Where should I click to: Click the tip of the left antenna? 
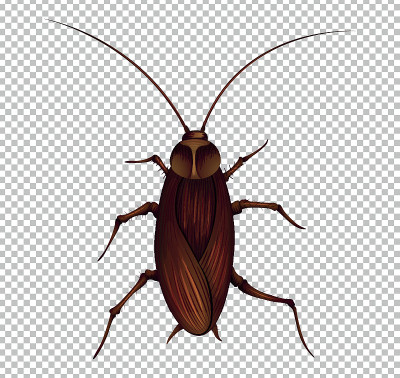click(x=48, y=20)
